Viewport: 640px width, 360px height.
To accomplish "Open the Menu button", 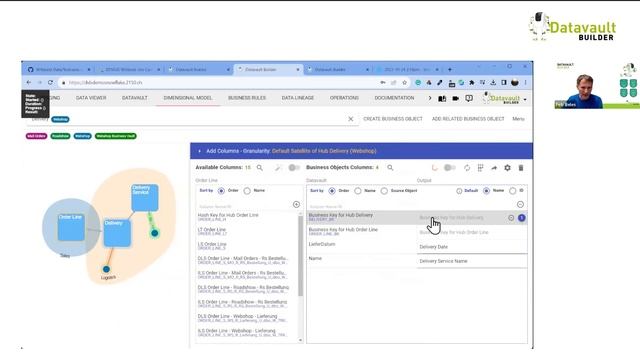I will click(518, 119).
